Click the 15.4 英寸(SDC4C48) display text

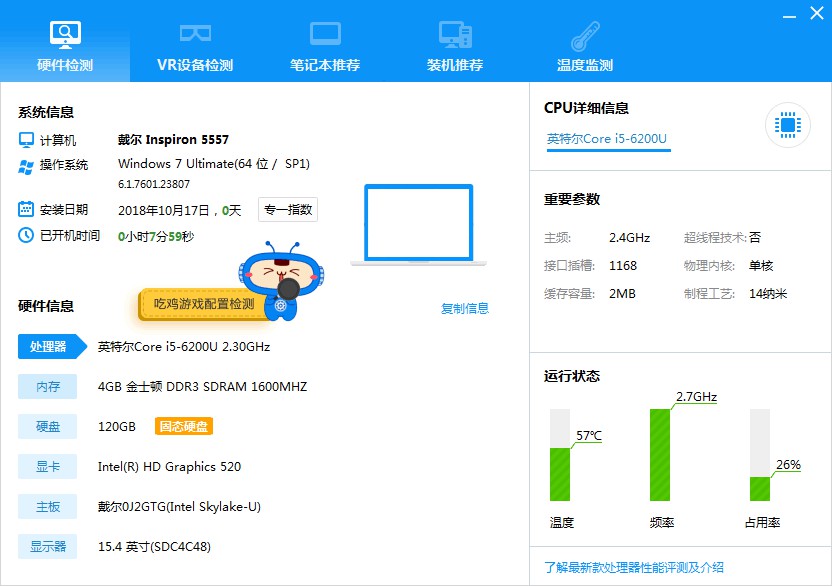click(154, 547)
